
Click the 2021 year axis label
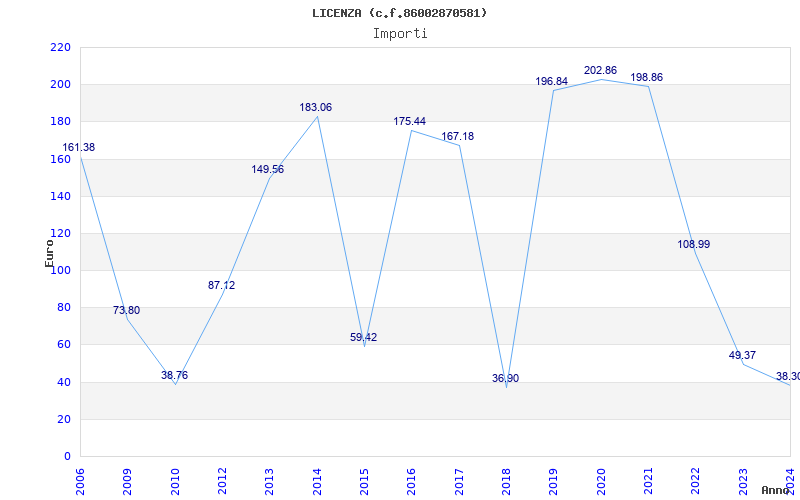648,481
